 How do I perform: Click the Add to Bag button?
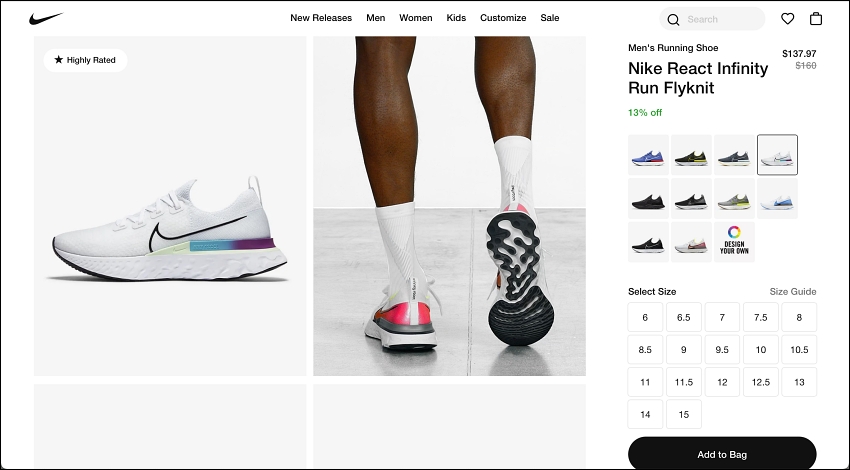pos(722,454)
